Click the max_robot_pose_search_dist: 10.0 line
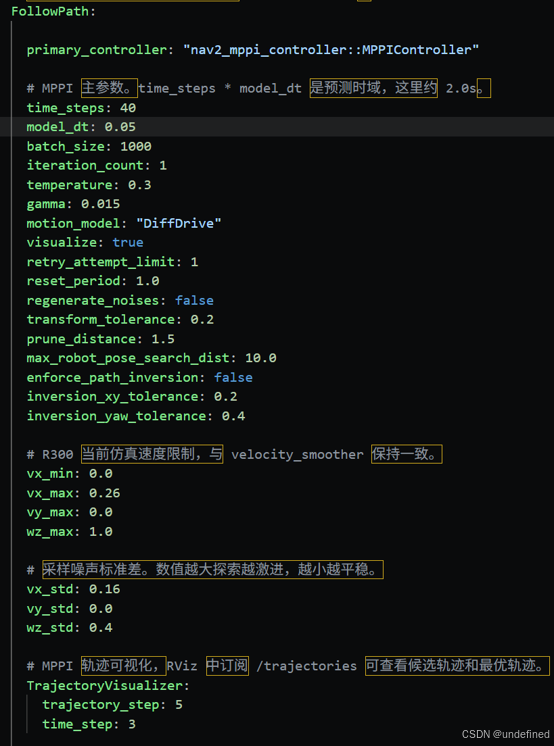The width and height of the screenshot is (554, 746). pos(151,358)
